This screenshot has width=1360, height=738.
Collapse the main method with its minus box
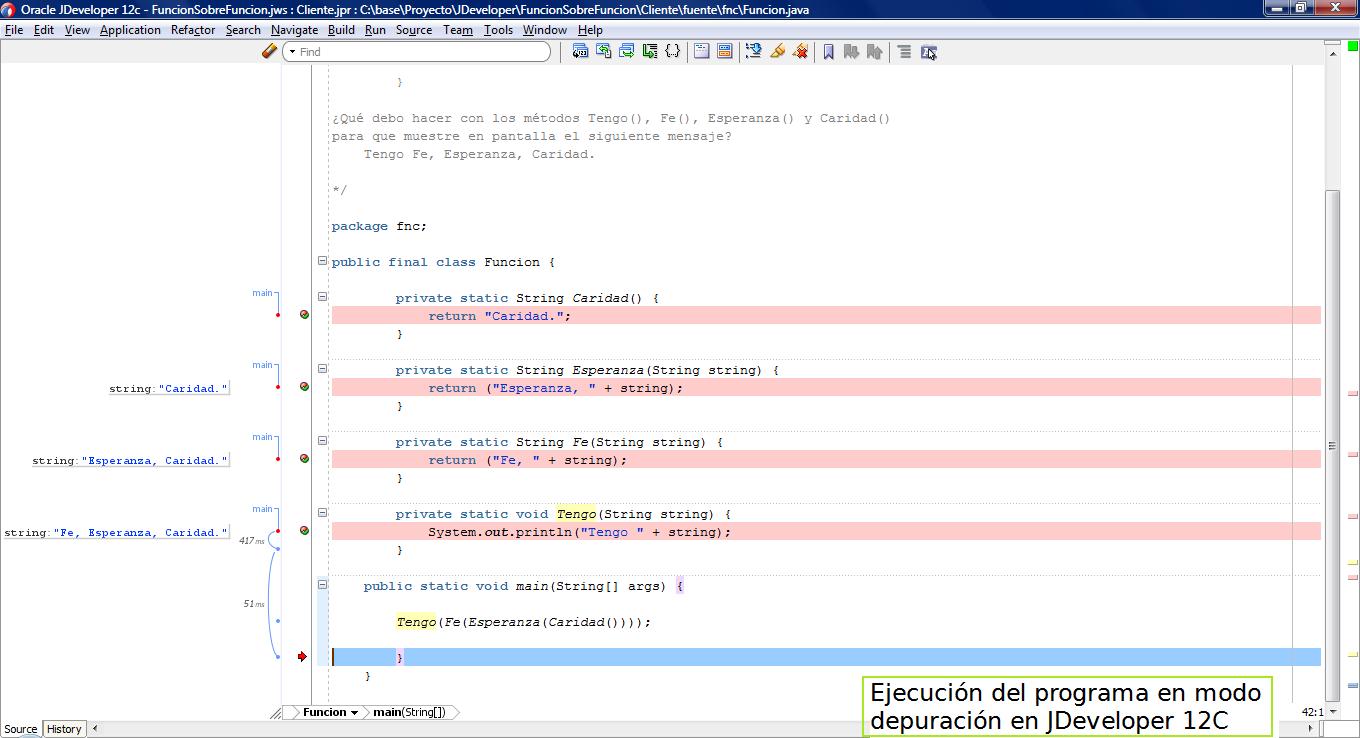click(x=321, y=585)
